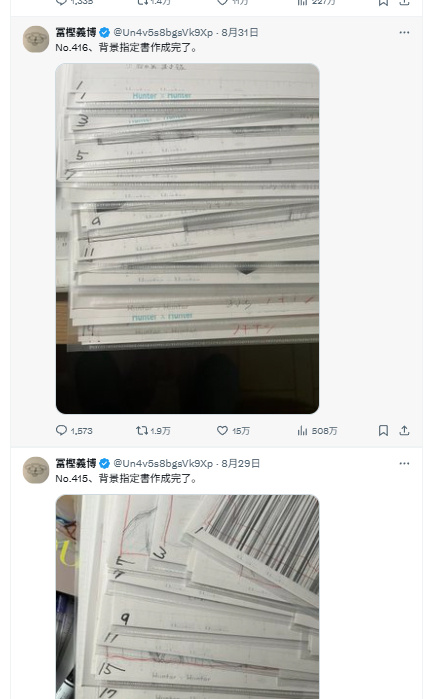
Task: Open the 8月29日 timestamp link
Action: click(x=240, y=463)
